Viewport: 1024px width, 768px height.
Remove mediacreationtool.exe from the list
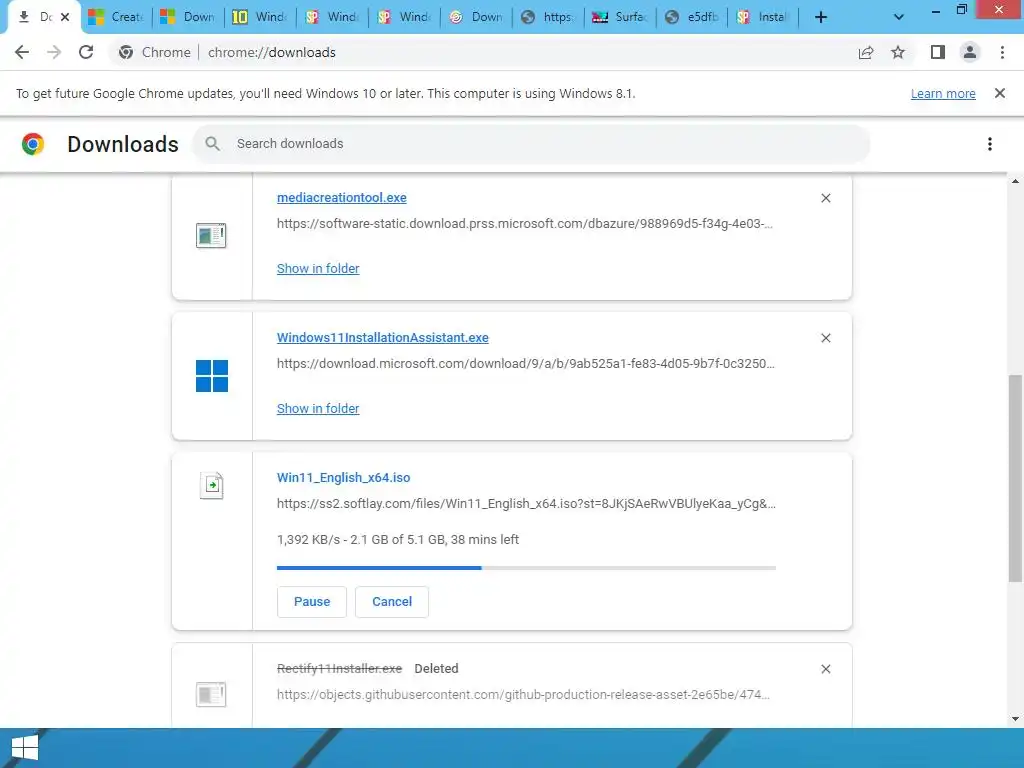coord(825,198)
